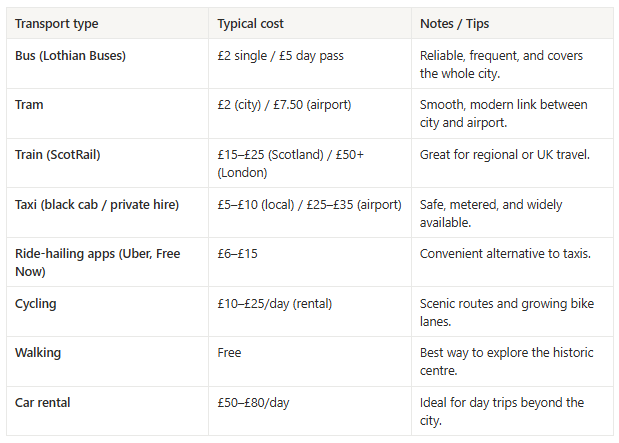Click 'Taxi (black cab / private hire)' text
The image size is (619, 443).
pos(96,205)
